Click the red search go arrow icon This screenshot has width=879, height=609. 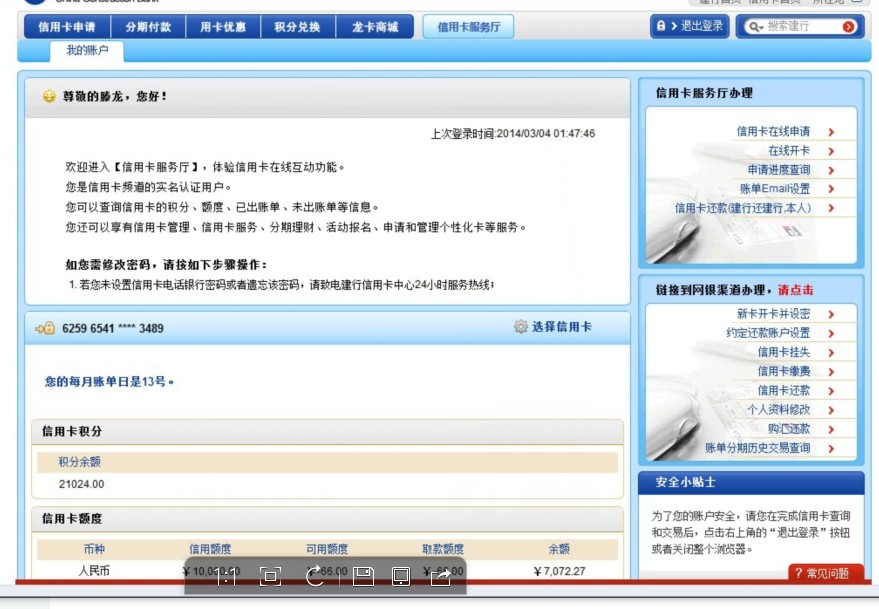[849, 26]
